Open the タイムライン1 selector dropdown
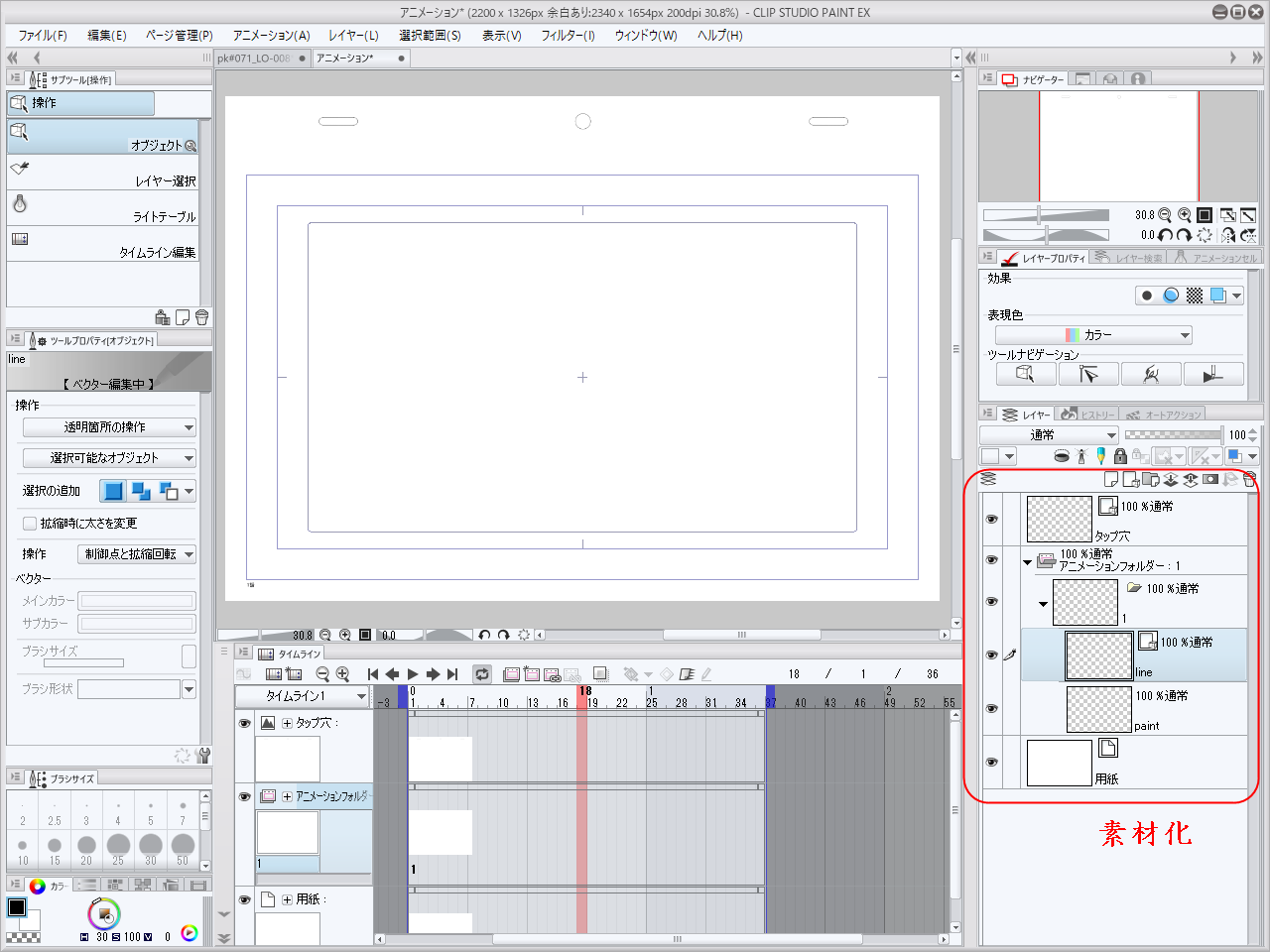This screenshot has width=1270, height=952. pos(303,696)
